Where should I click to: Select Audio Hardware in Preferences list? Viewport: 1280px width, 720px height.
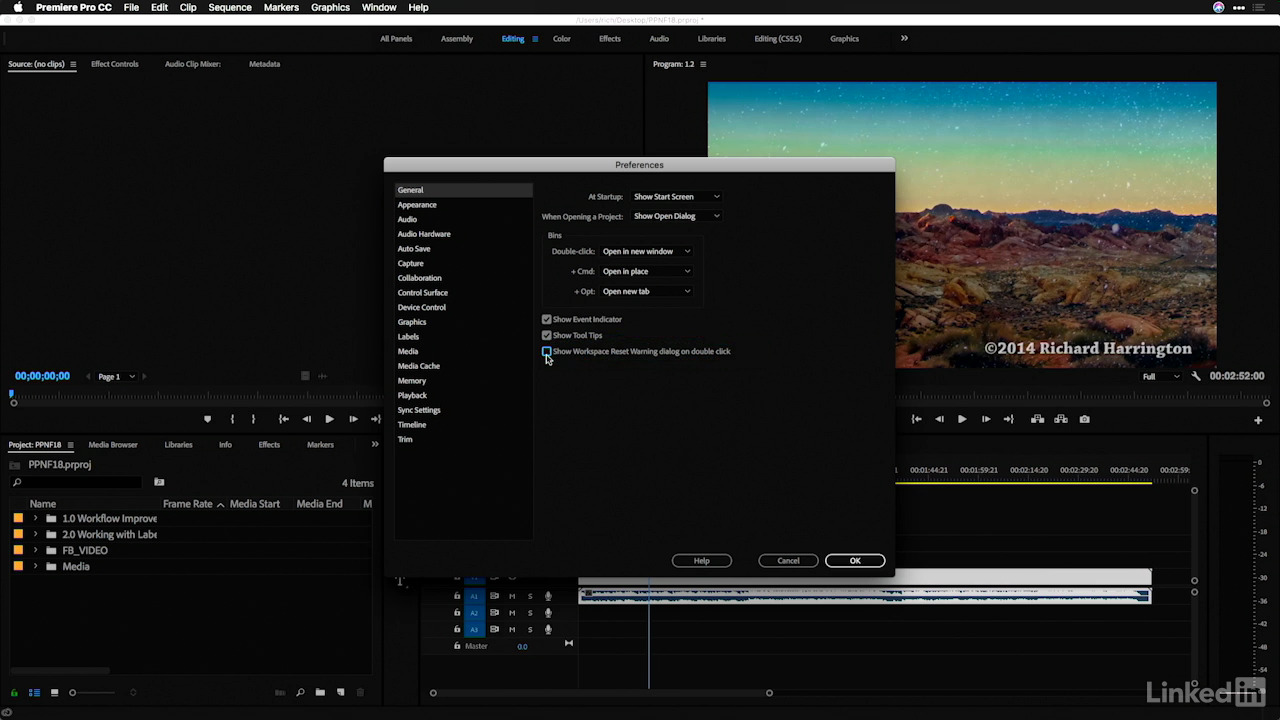pos(424,234)
